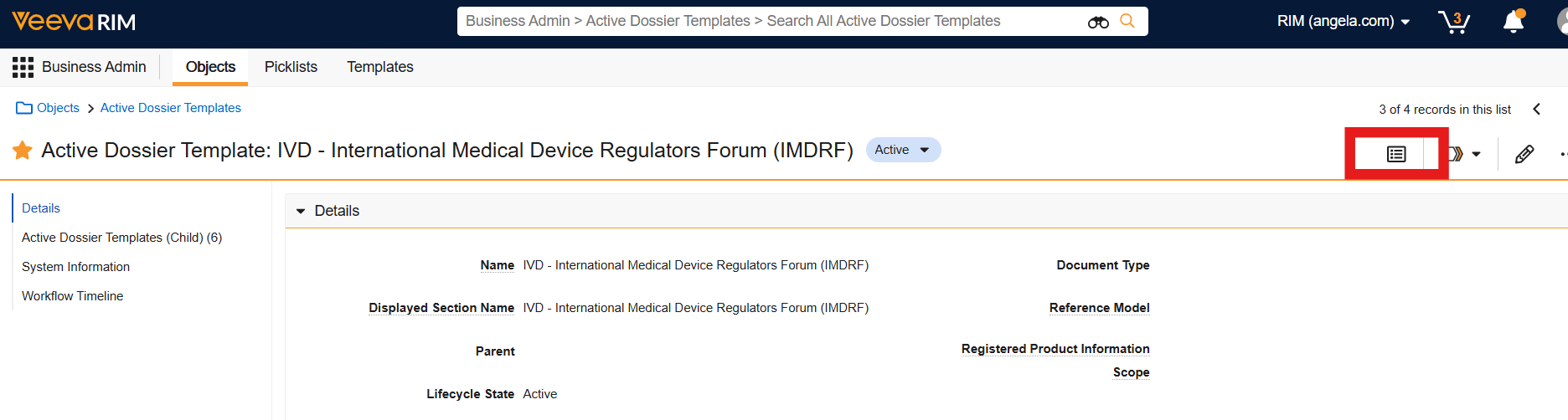This screenshot has width=1568, height=420.
Task: Switch to the Picklists tab
Action: pos(291,67)
